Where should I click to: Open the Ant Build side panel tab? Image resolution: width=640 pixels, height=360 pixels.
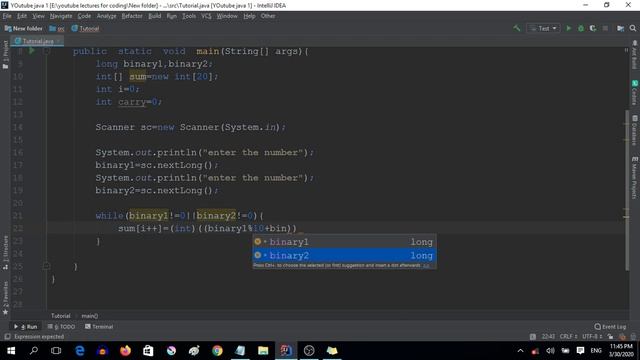pos(635,54)
